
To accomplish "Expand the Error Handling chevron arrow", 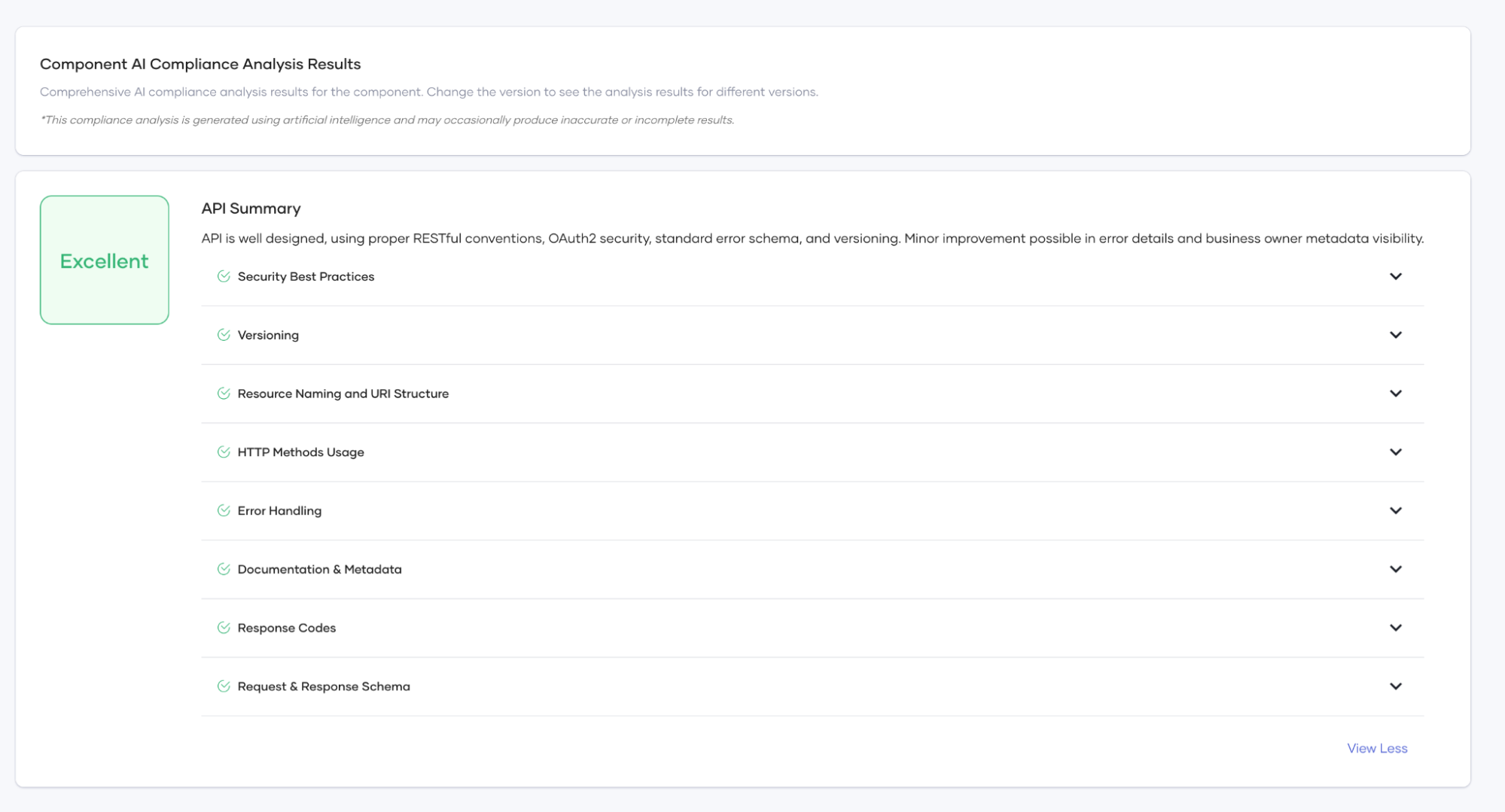I will pyautogui.click(x=1395, y=510).
